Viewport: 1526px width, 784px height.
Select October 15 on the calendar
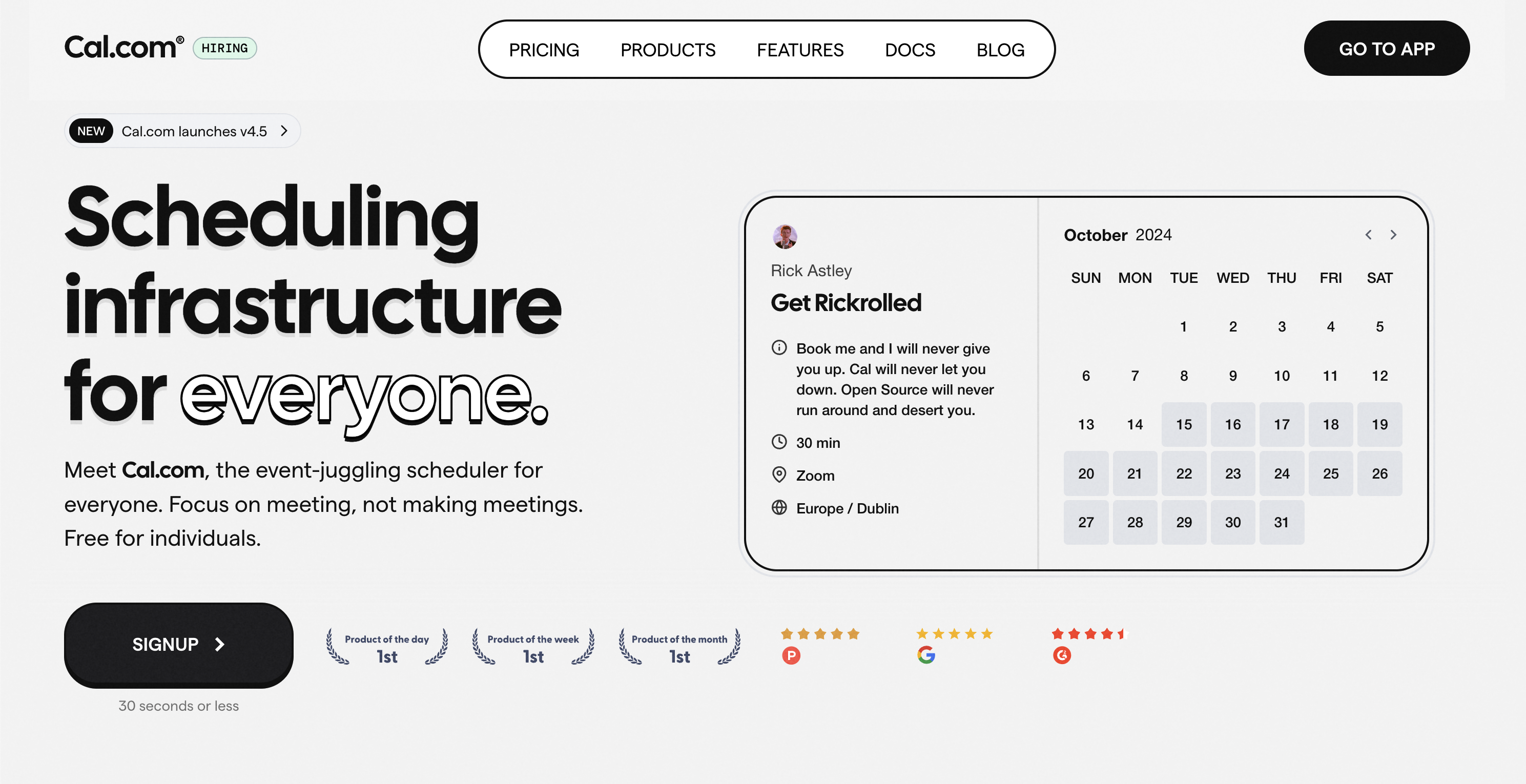[x=1184, y=424]
